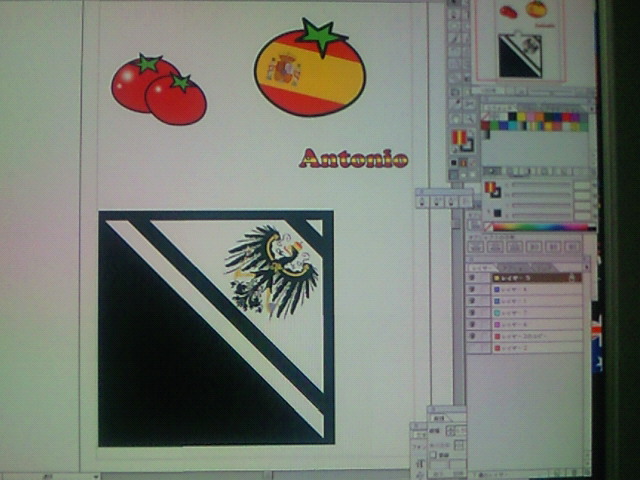Pick the yellow swatch in the top swatch row
Screen dimensions: 640x480
pos(521,117)
